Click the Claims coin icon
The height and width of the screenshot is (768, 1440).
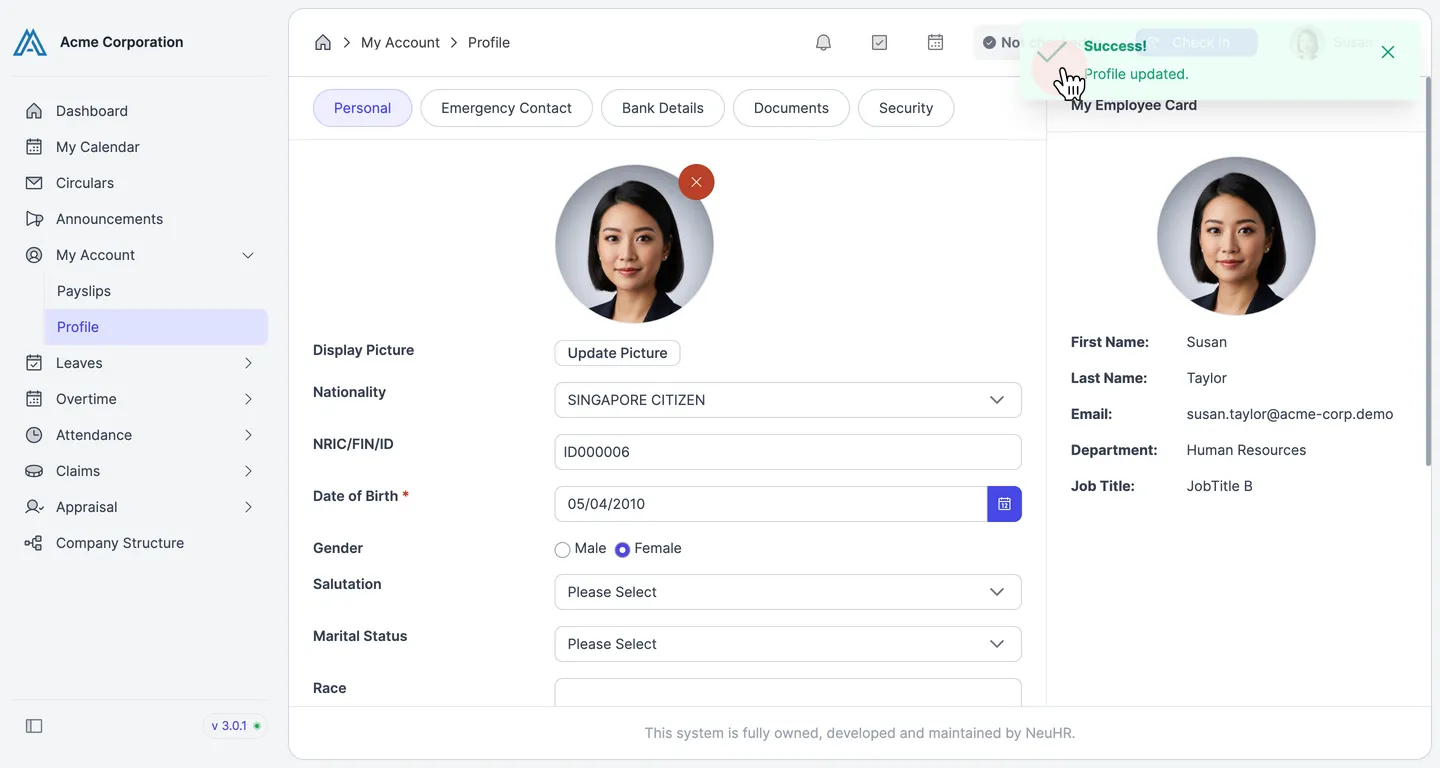(x=34, y=471)
